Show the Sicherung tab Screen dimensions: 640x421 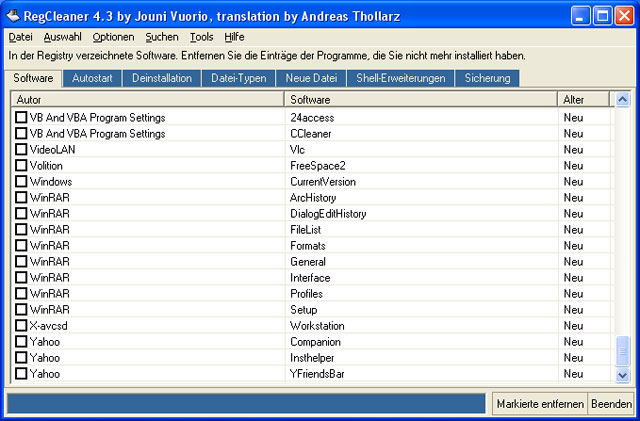click(488, 78)
